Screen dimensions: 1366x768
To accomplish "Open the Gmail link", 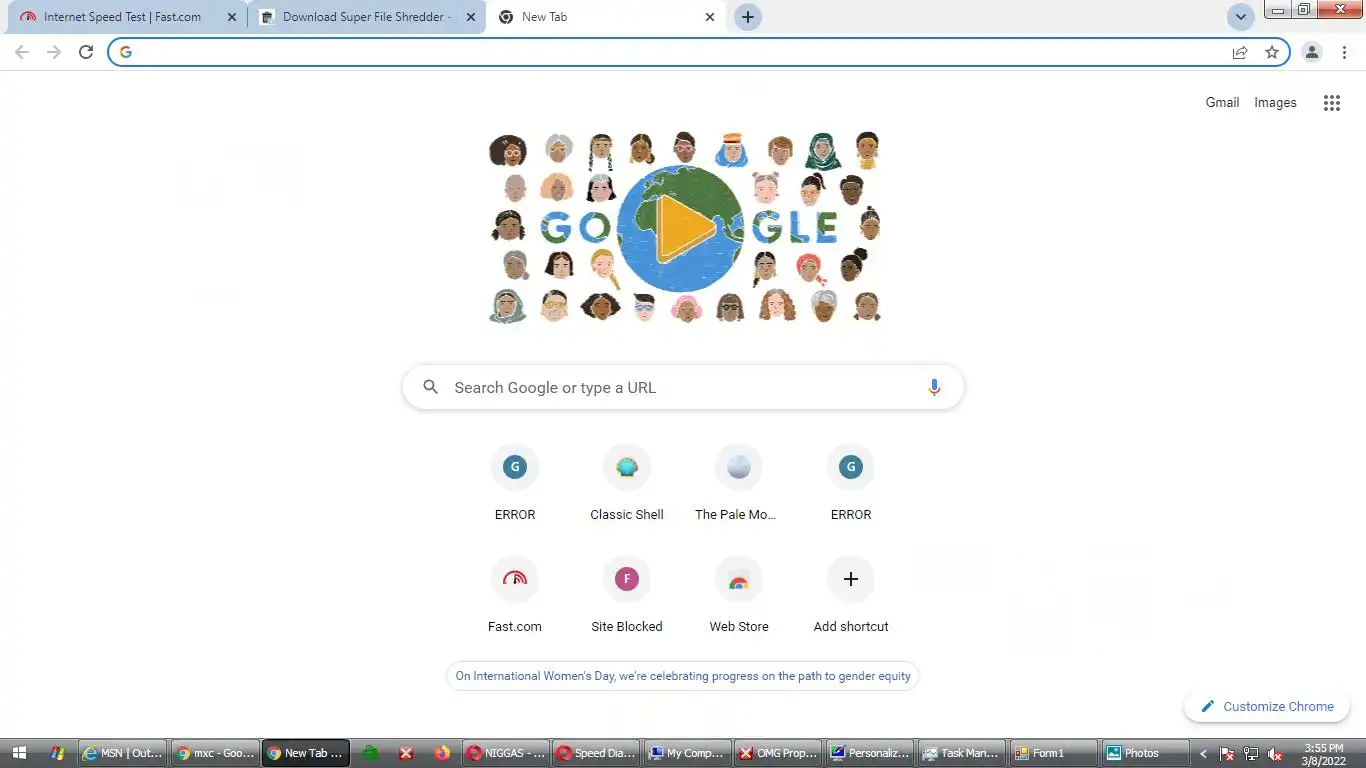I will click(x=1222, y=102).
